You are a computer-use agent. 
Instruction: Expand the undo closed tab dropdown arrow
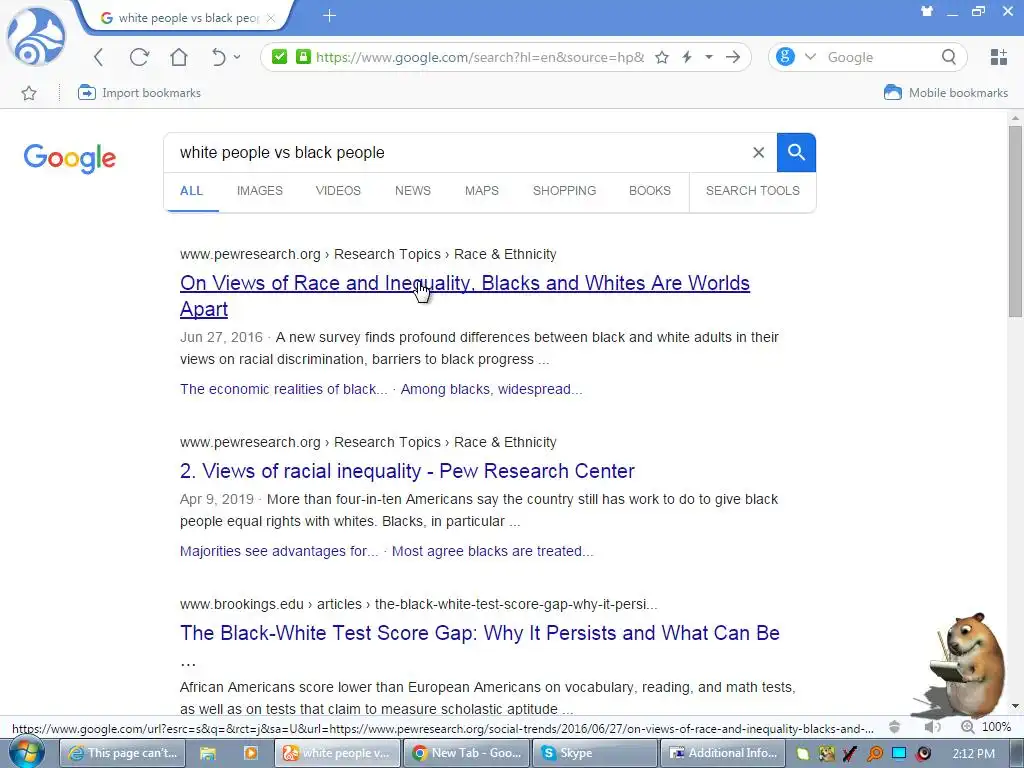point(237,57)
